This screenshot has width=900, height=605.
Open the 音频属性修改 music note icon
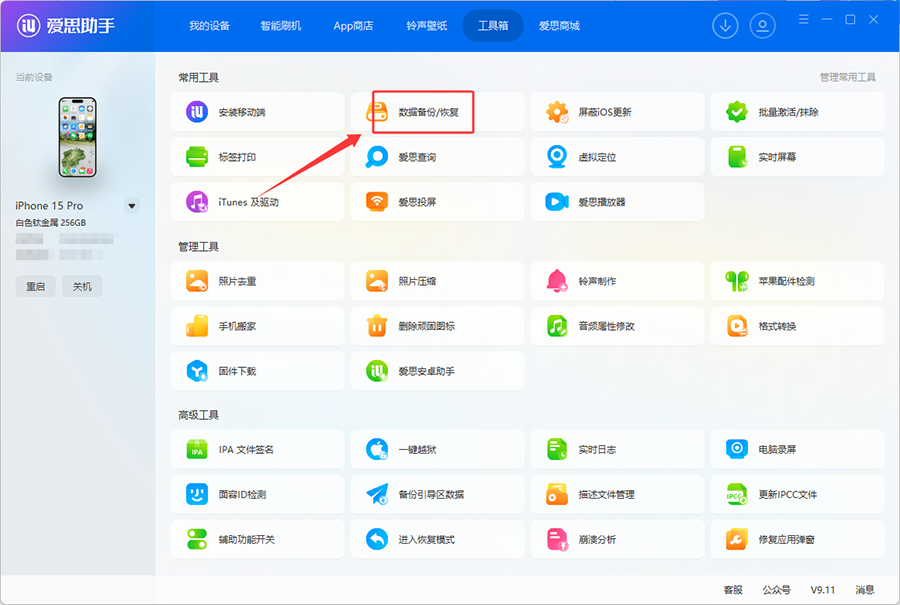coord(557,325)
